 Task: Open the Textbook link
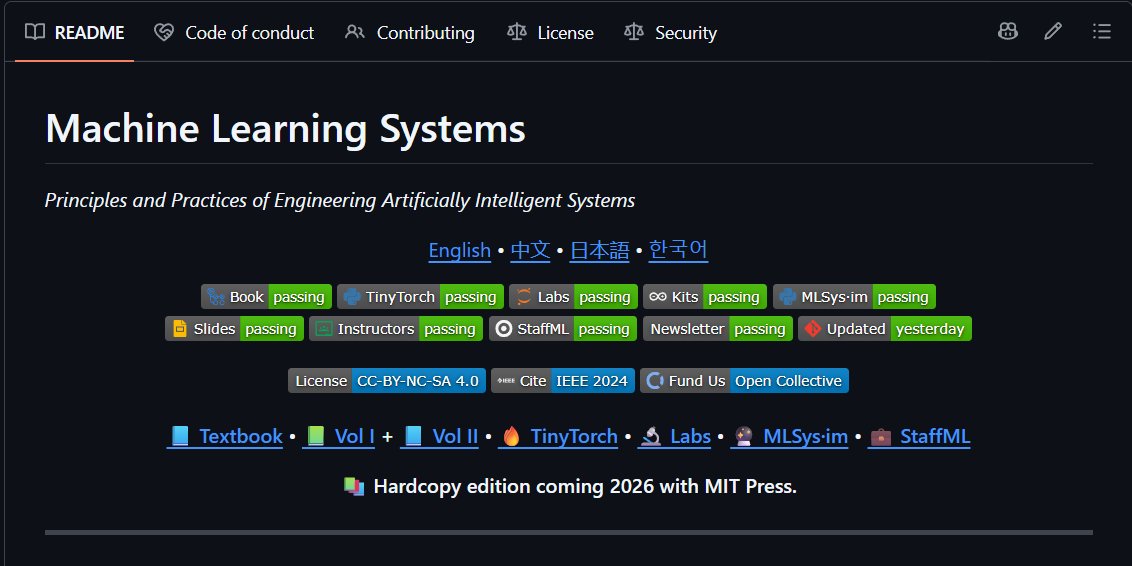pos(225,437)
